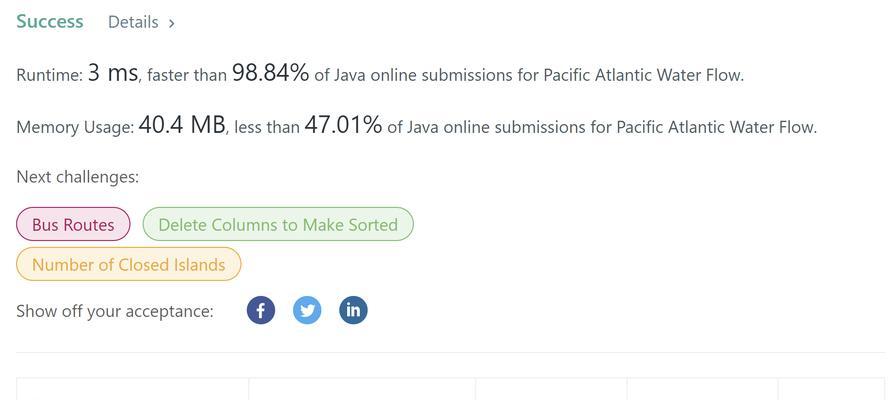Viewport: 891px width, 400px height.
Task: Click the green Success status text
Action: coord(49,22)
